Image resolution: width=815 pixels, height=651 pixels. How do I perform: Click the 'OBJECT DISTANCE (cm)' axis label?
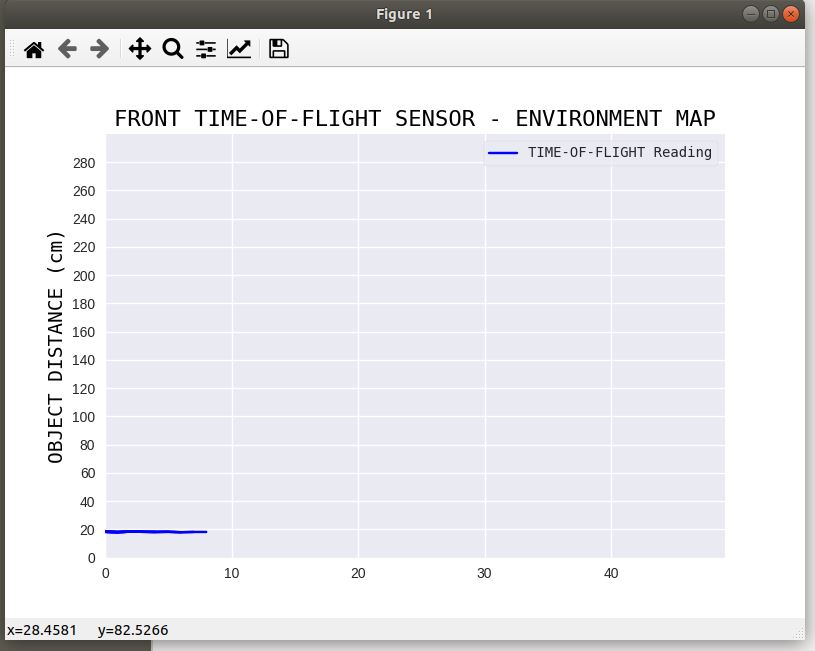56,347
